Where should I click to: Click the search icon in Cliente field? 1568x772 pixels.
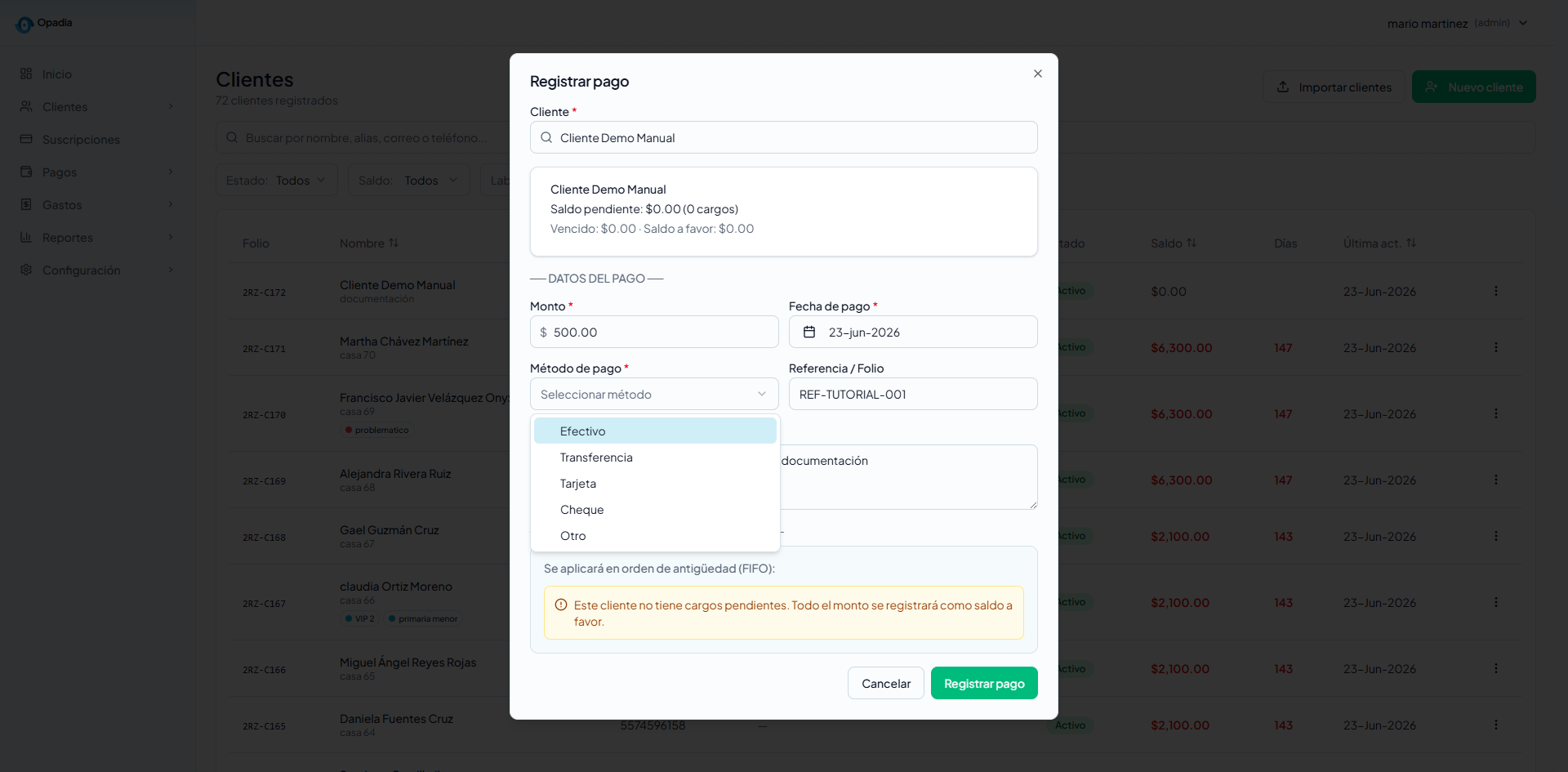[546, 137]
